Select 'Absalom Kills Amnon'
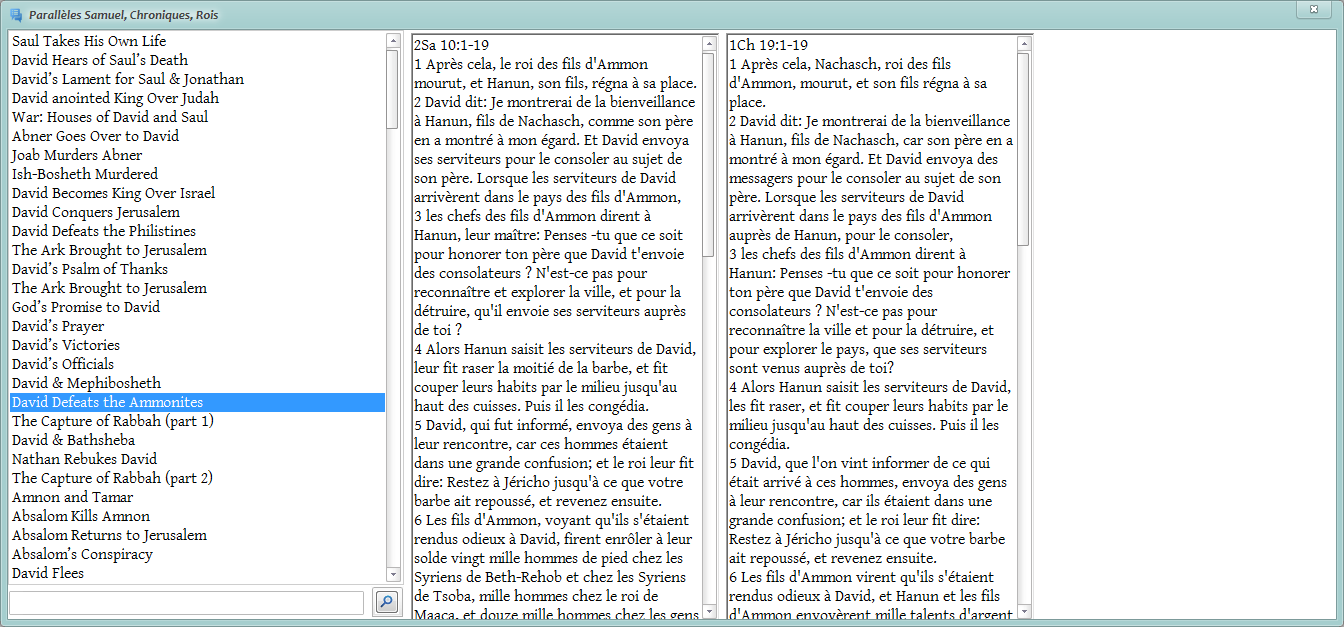 point(197,516)
